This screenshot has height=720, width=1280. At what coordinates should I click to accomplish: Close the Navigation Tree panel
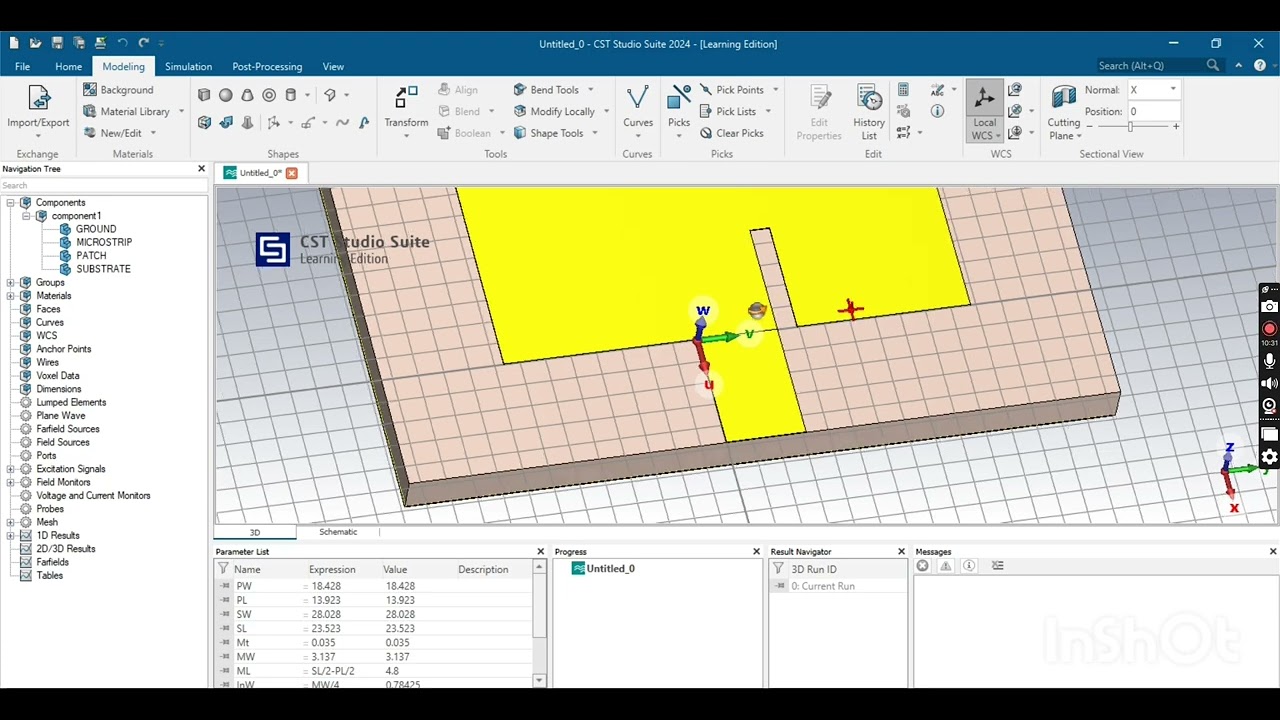pos(201,169)
